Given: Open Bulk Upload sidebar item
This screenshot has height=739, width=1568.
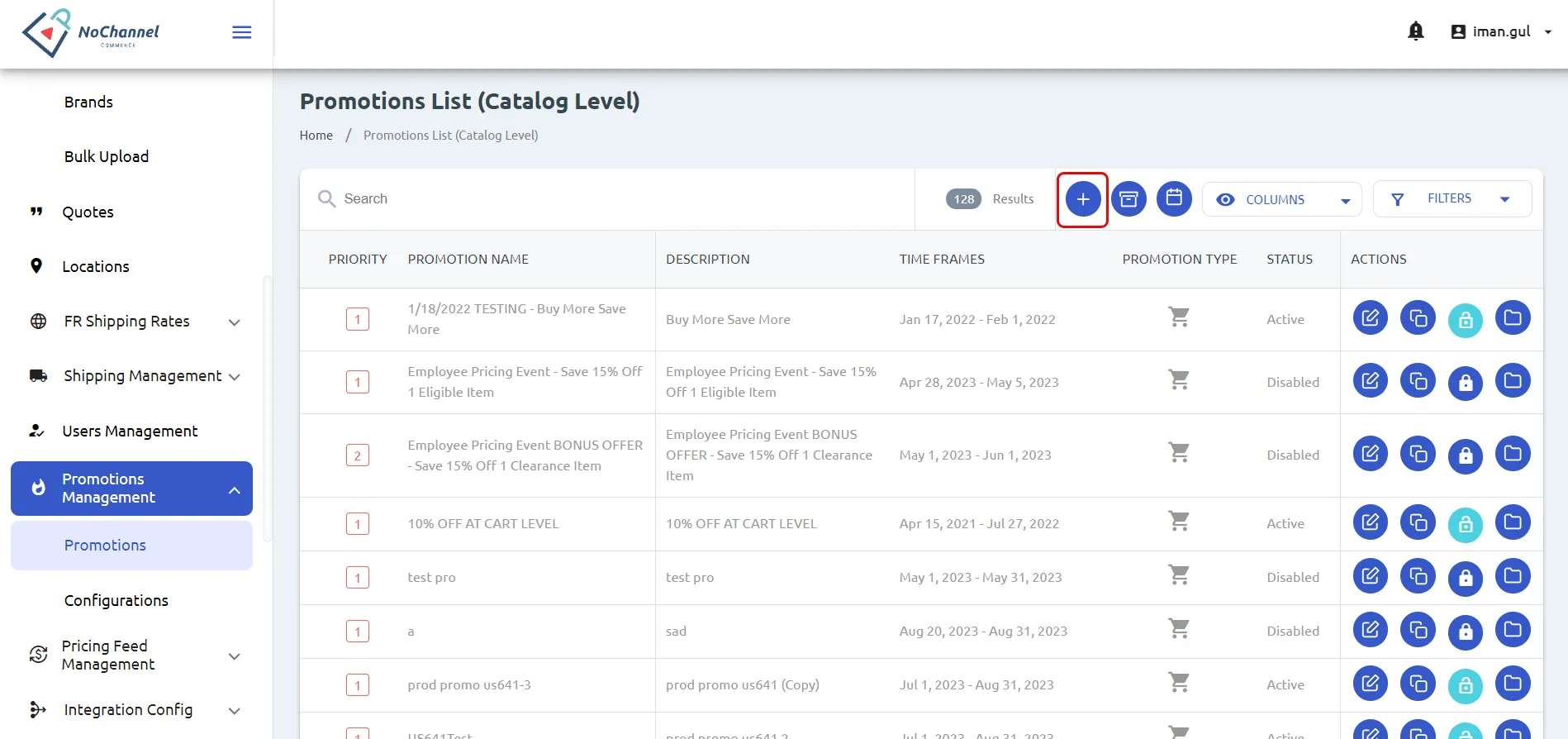Looking at the screenshot, I should point(107,156).
